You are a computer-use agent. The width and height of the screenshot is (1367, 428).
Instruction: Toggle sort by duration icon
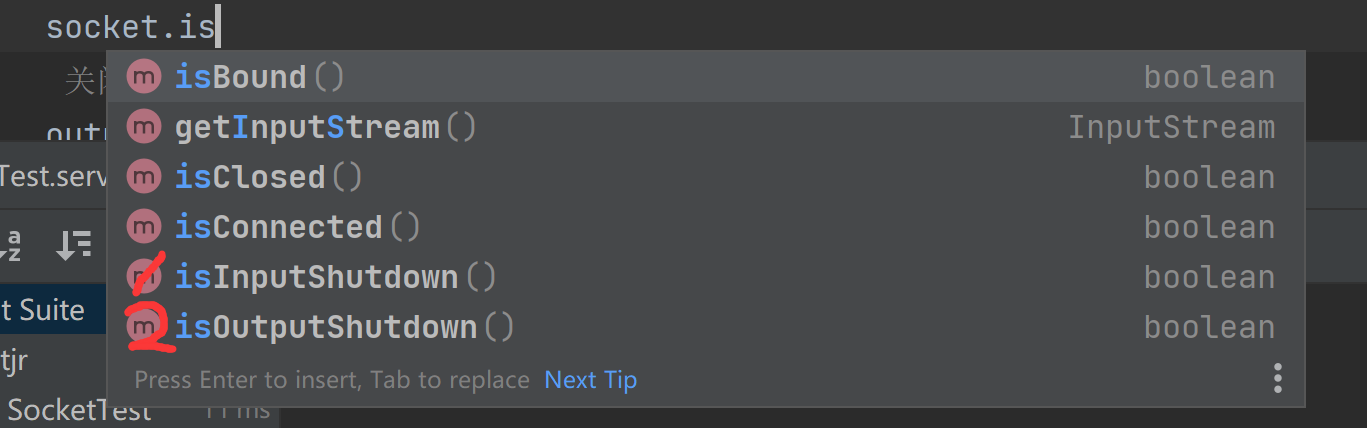coord(75,244)
